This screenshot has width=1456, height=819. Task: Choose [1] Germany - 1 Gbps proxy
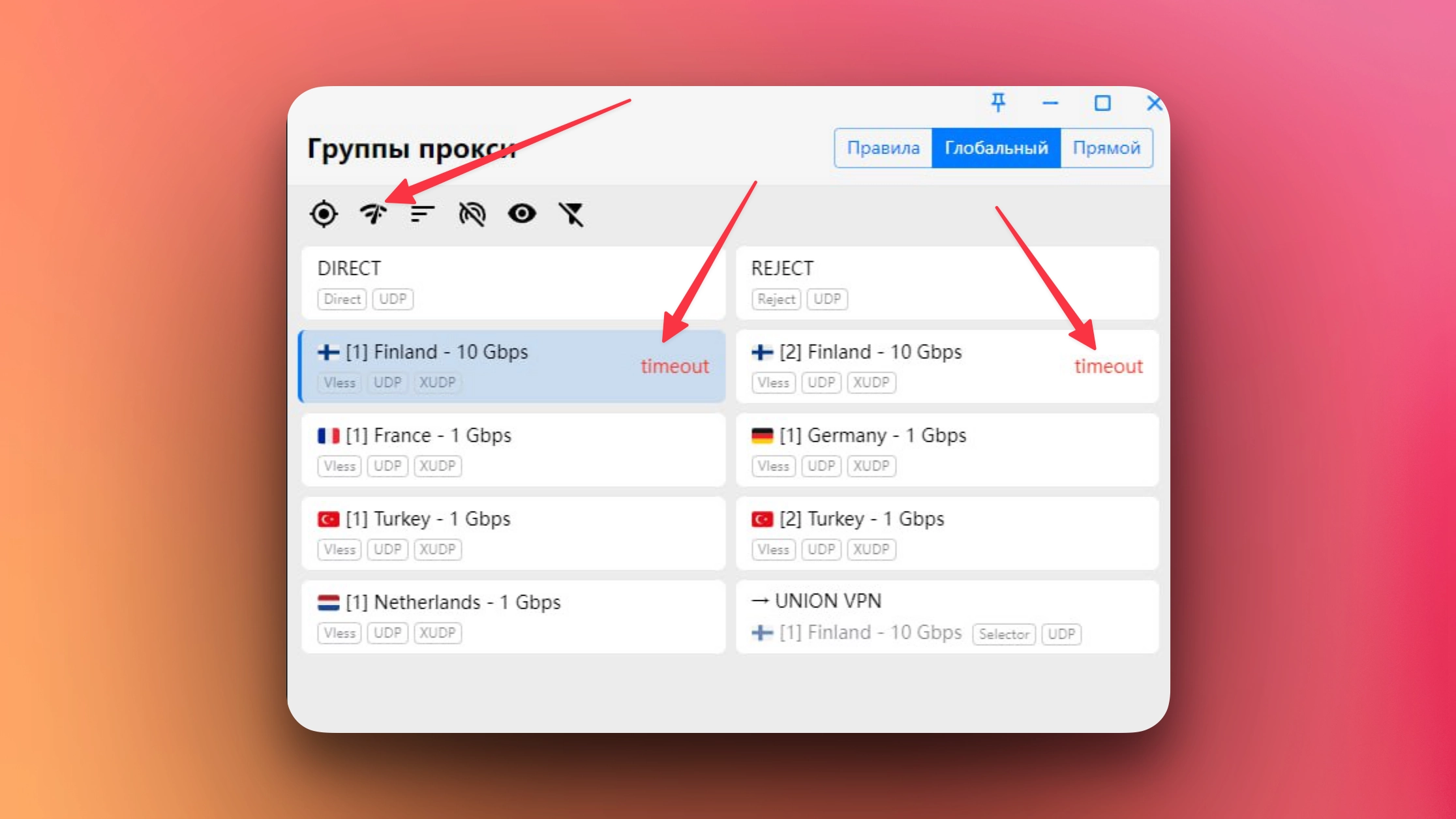coord(947,449)
